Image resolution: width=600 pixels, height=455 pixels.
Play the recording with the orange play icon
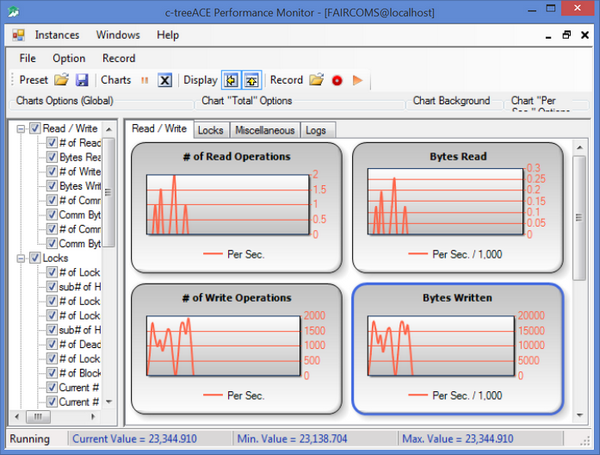[357, 80]
